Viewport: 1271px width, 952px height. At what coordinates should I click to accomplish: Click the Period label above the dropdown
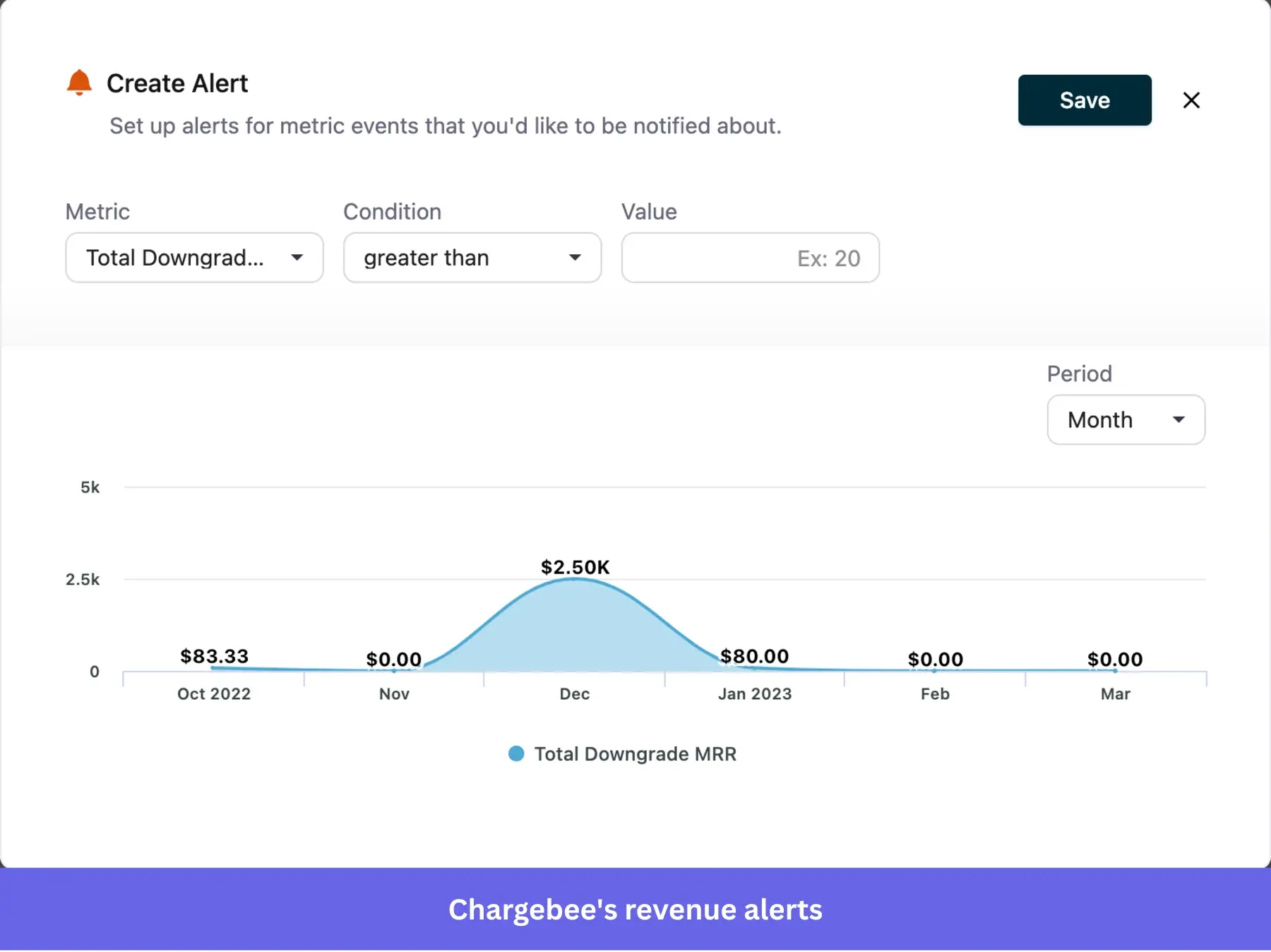1079,374
